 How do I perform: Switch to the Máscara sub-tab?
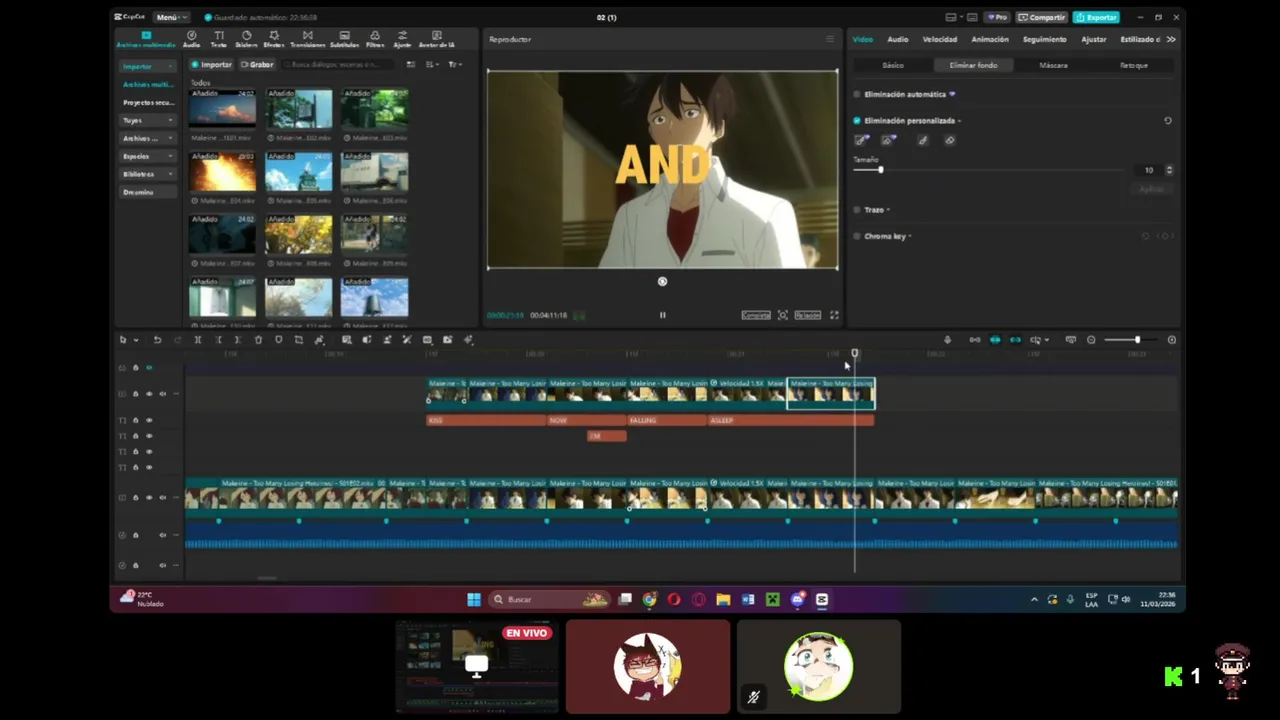[x=1053, y=65]
